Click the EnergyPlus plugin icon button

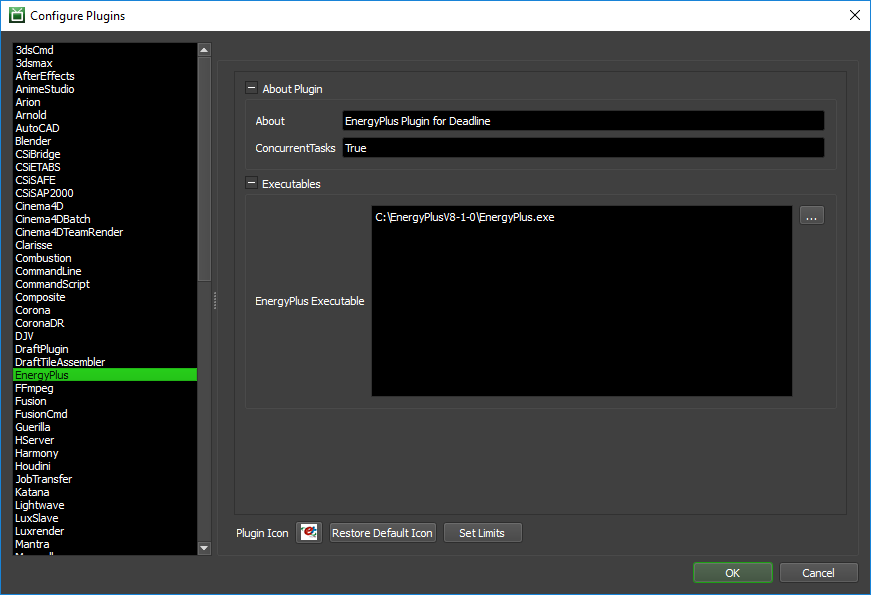pos(309,533)
